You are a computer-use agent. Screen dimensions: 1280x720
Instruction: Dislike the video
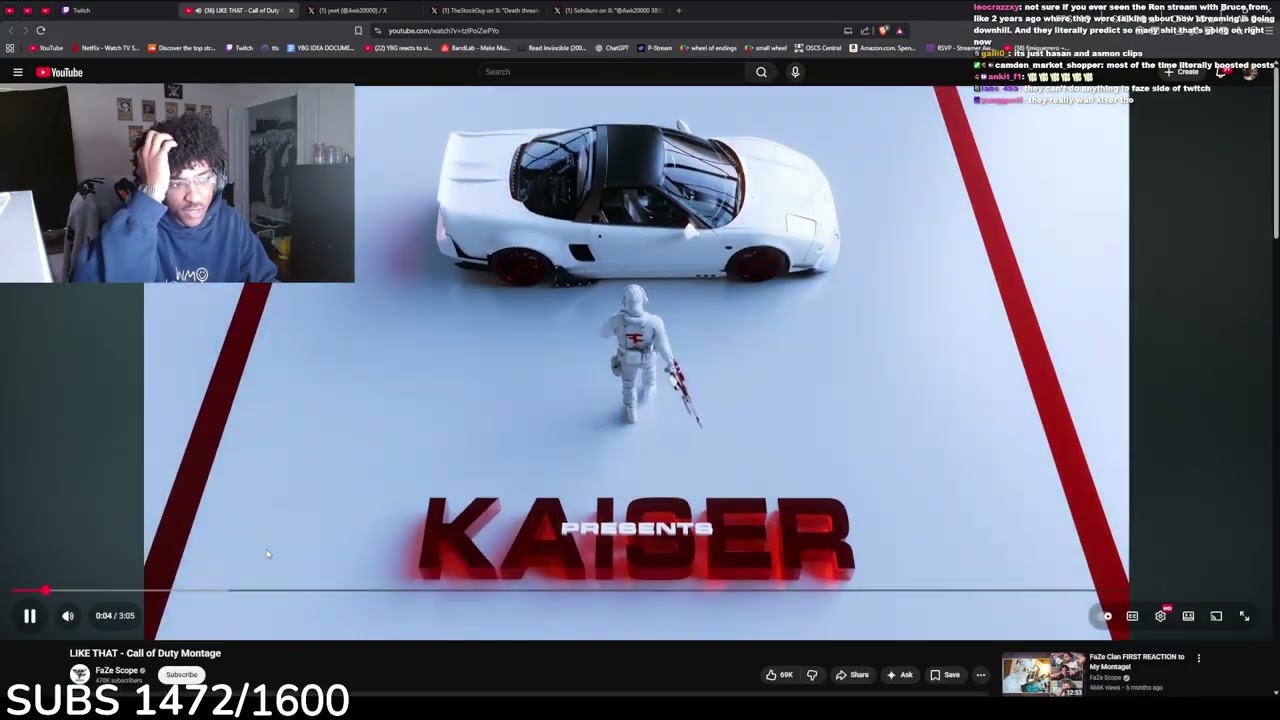coord(812,675)
